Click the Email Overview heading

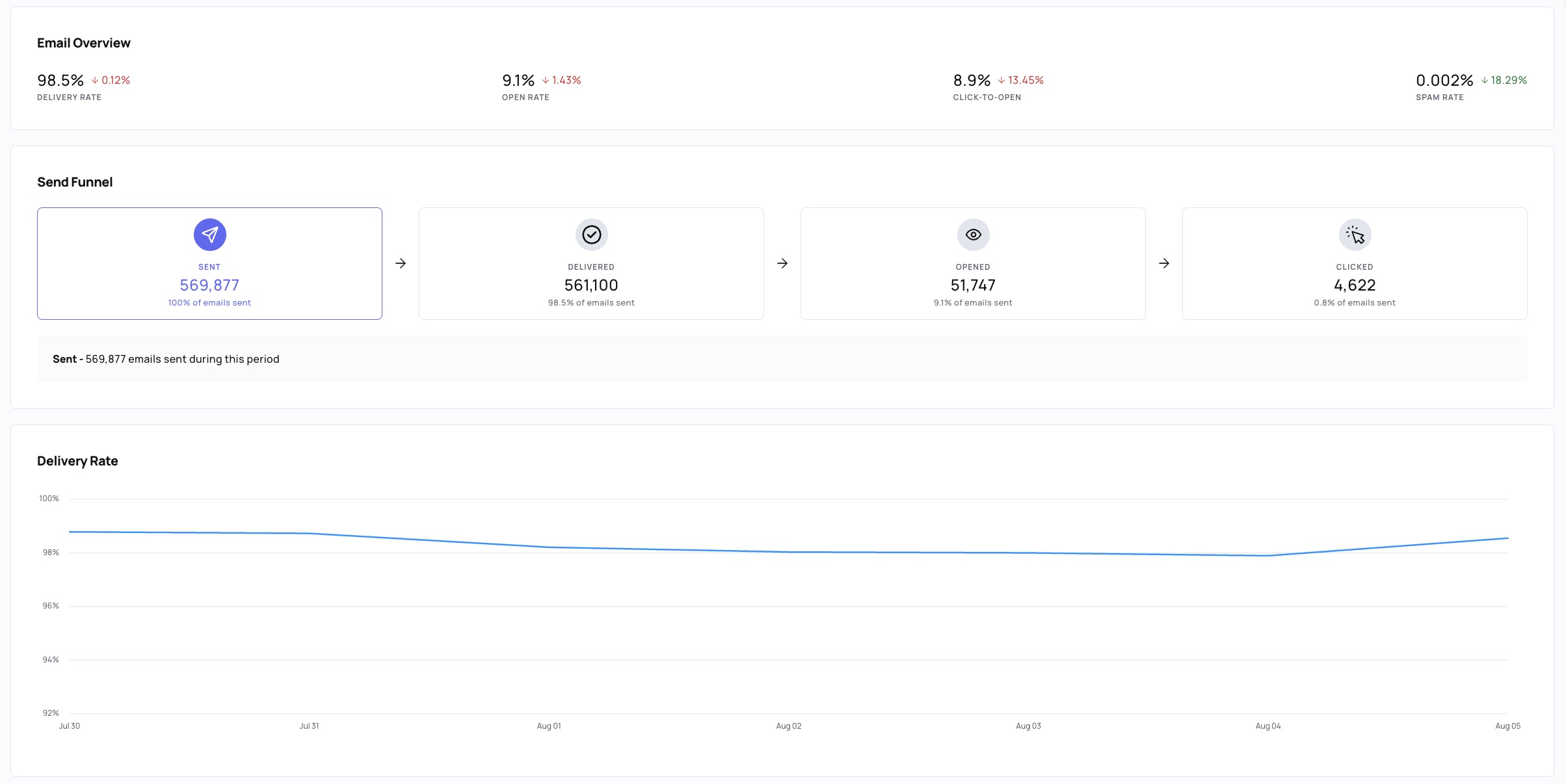click(x=84, y=43)
